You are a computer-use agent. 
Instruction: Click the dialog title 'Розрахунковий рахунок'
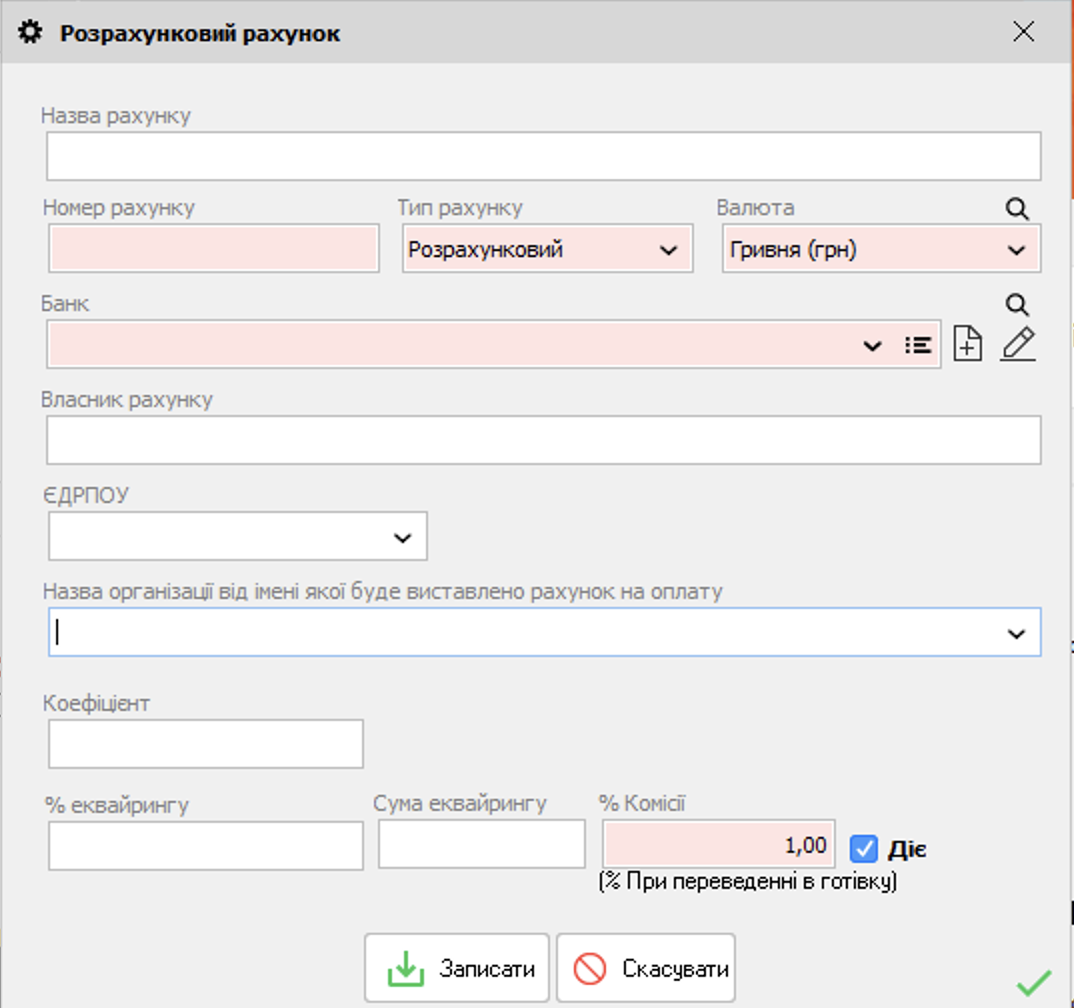pos(199,34)
